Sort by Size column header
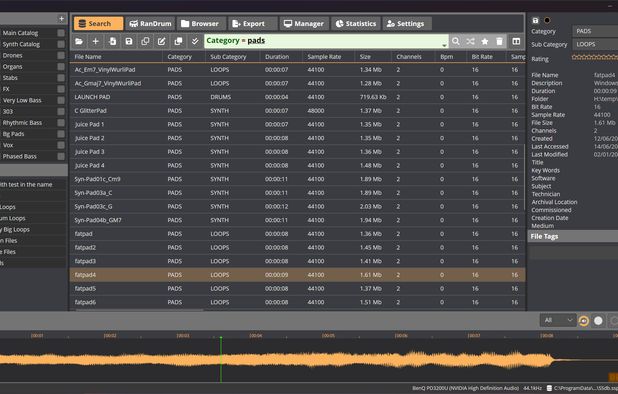Viewport: 618px width, 394px height. point(373,57)
